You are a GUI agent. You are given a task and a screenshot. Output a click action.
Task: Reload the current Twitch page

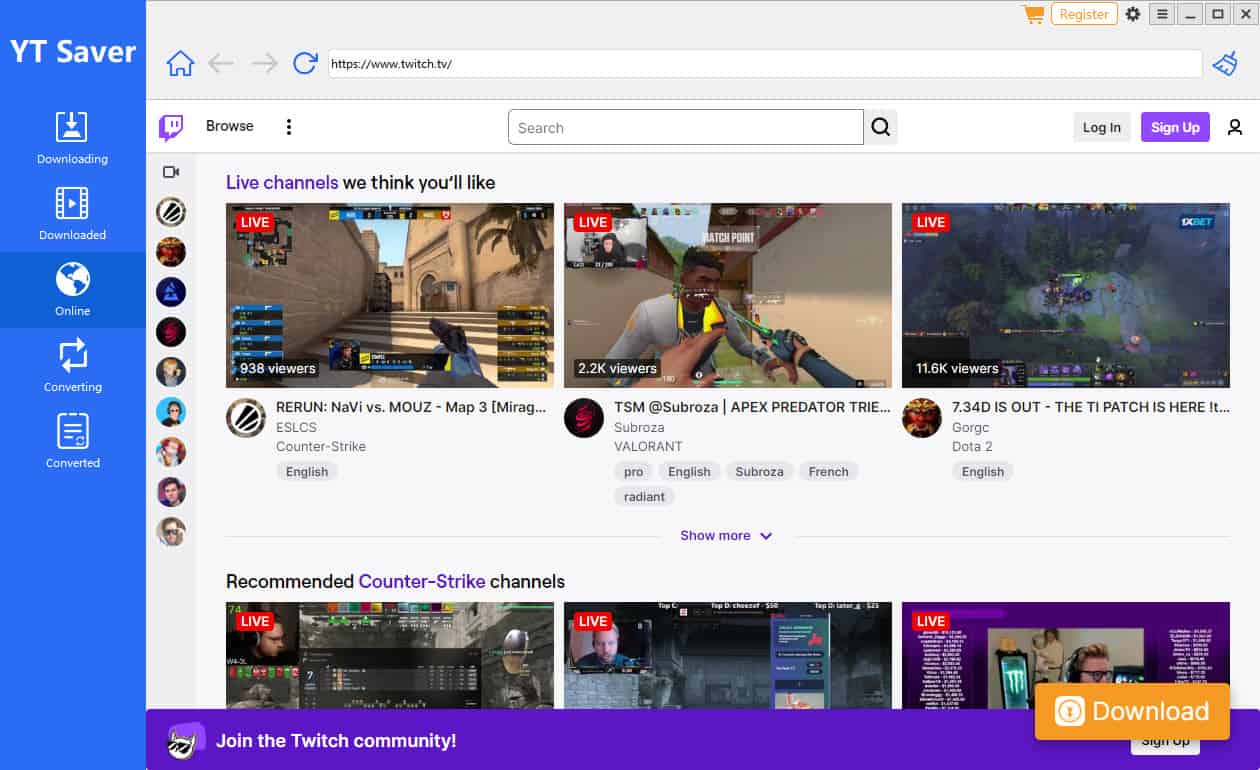[305, 64]
